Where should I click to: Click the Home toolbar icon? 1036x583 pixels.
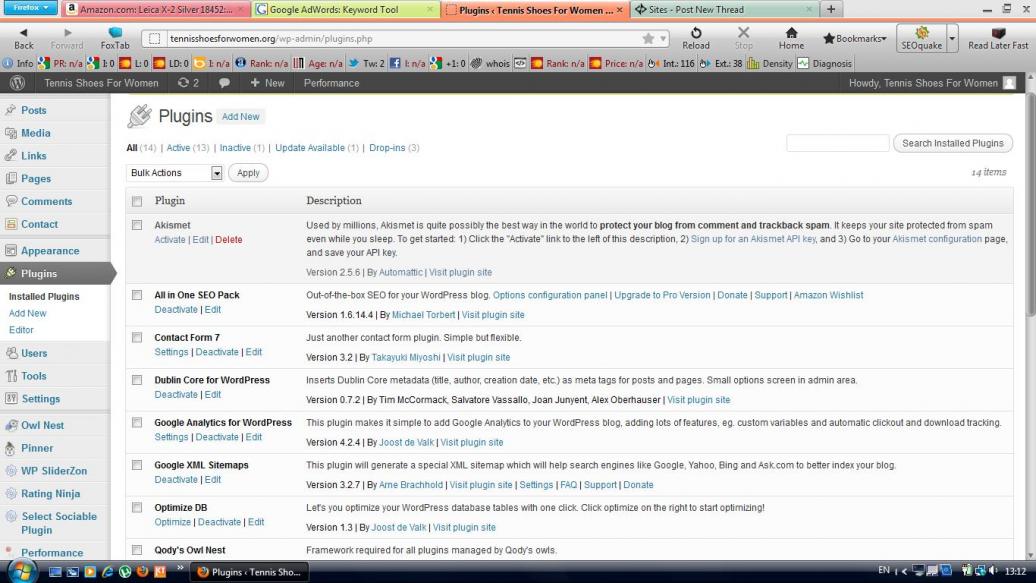tap(791, 33)
